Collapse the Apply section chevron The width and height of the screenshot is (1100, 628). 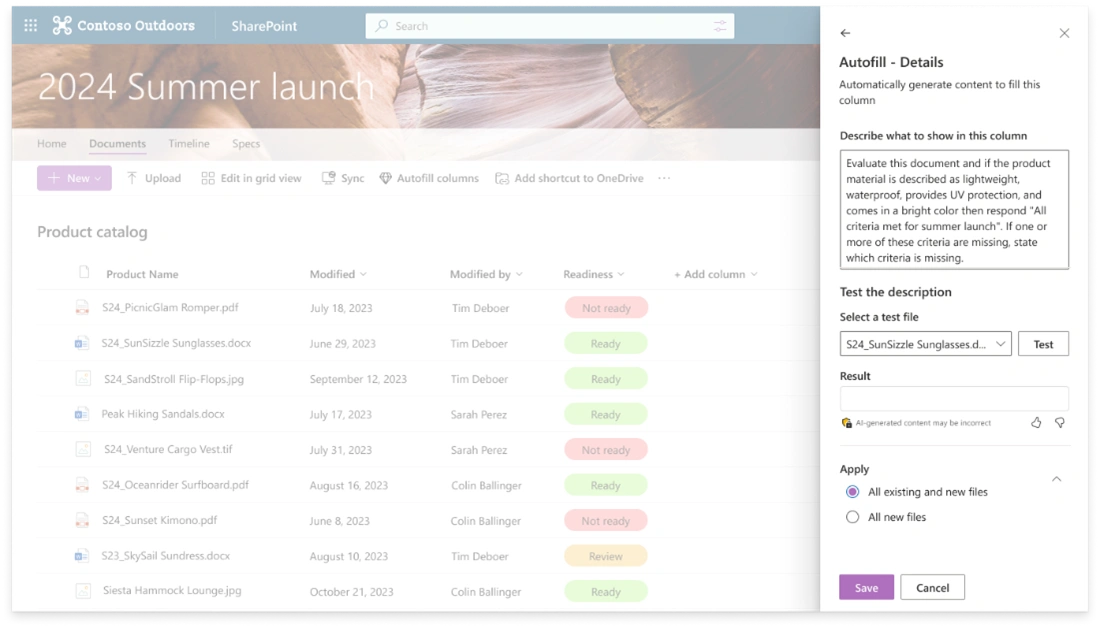(1057, 479)
